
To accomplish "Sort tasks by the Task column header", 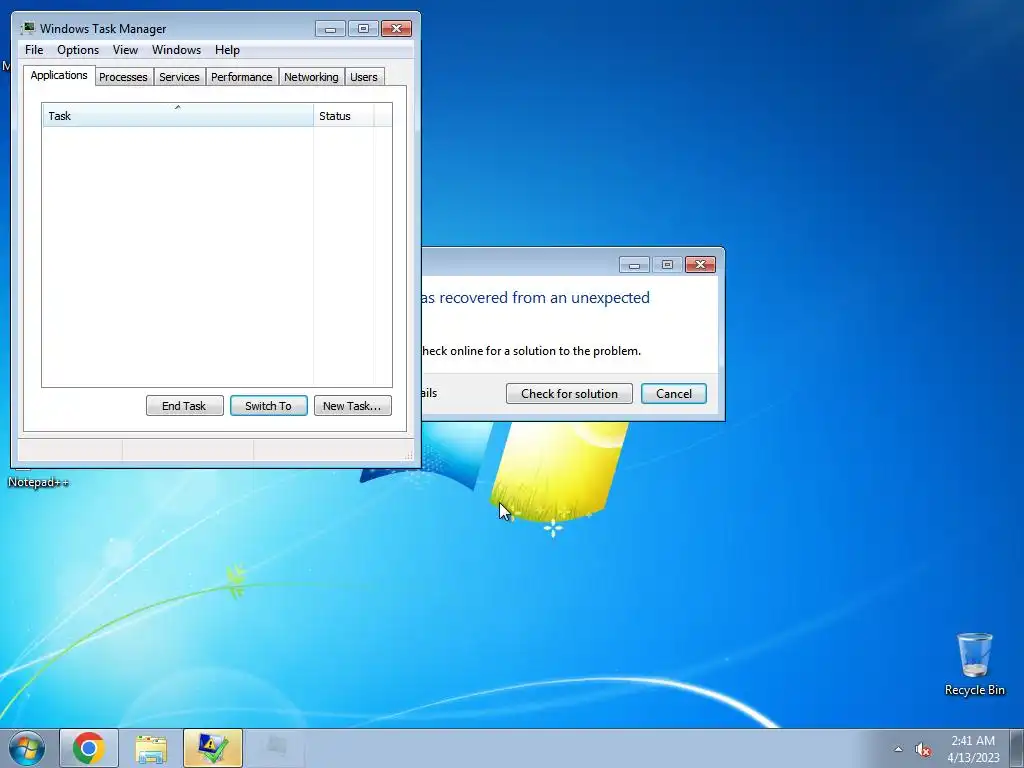I will point(178,116).
